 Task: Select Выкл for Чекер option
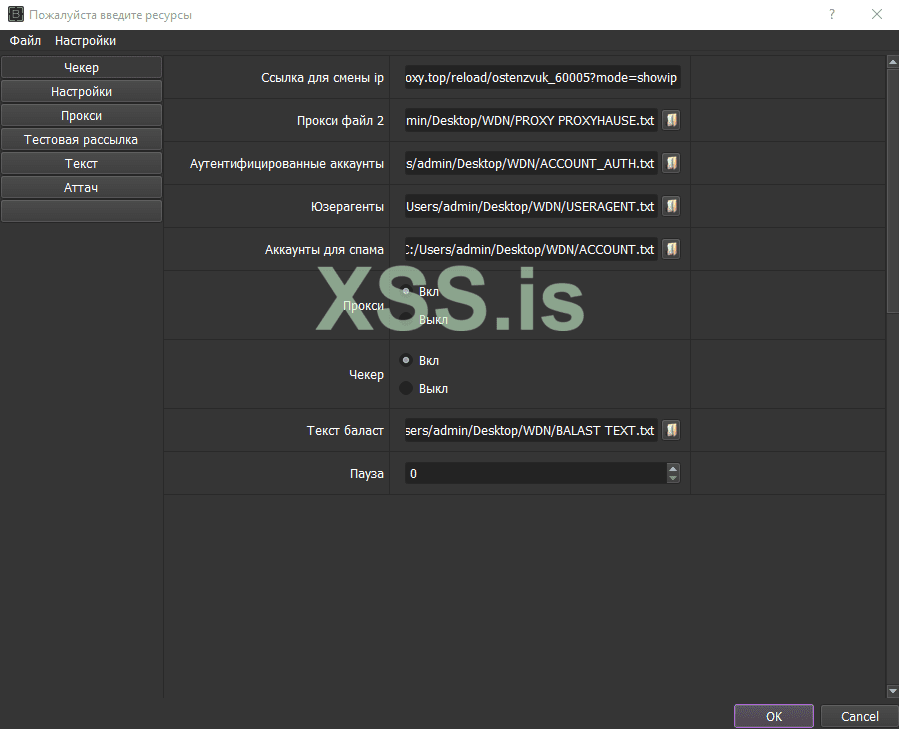point(406,388)
